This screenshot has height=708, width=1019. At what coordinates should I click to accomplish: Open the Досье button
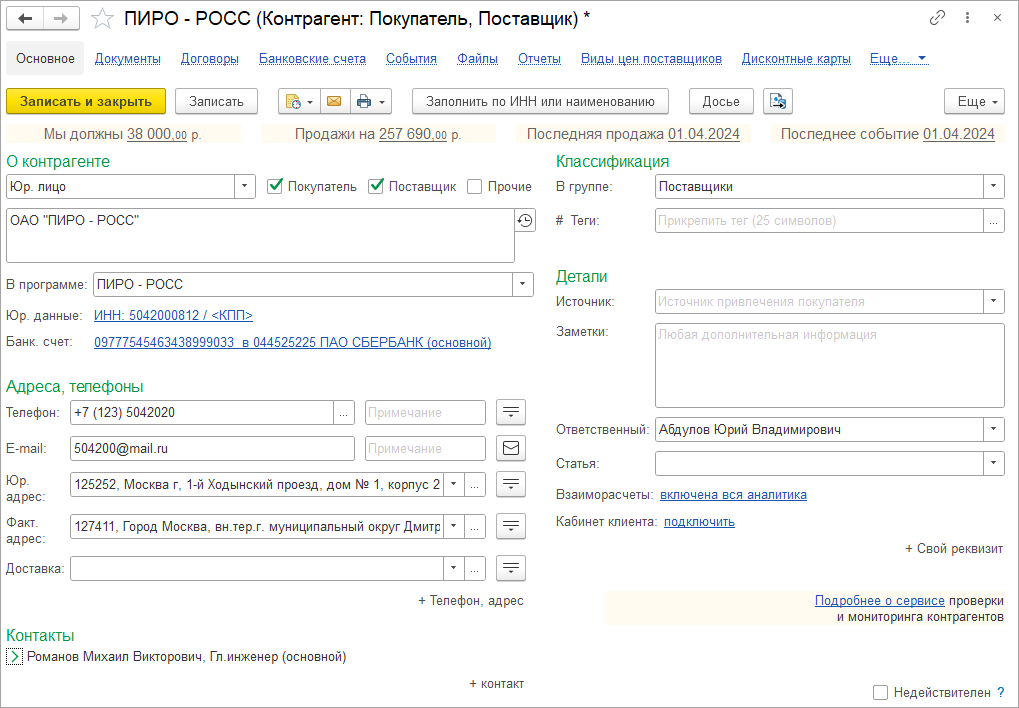click(721, 101)
